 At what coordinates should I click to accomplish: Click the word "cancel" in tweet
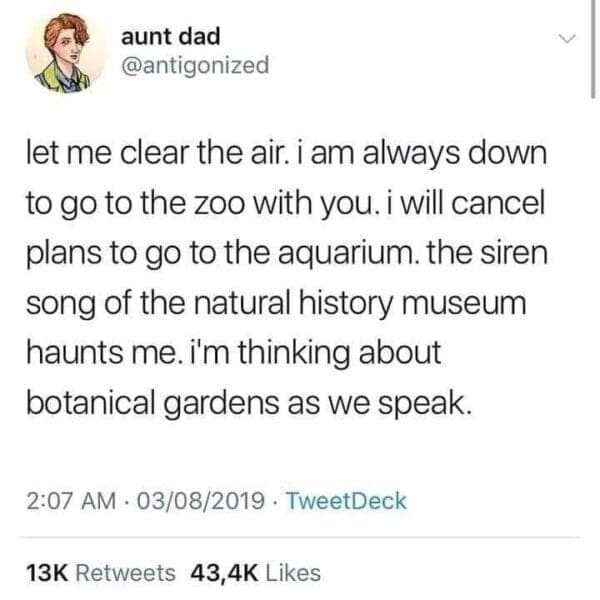pyautogui.click(x=499, y=206)
